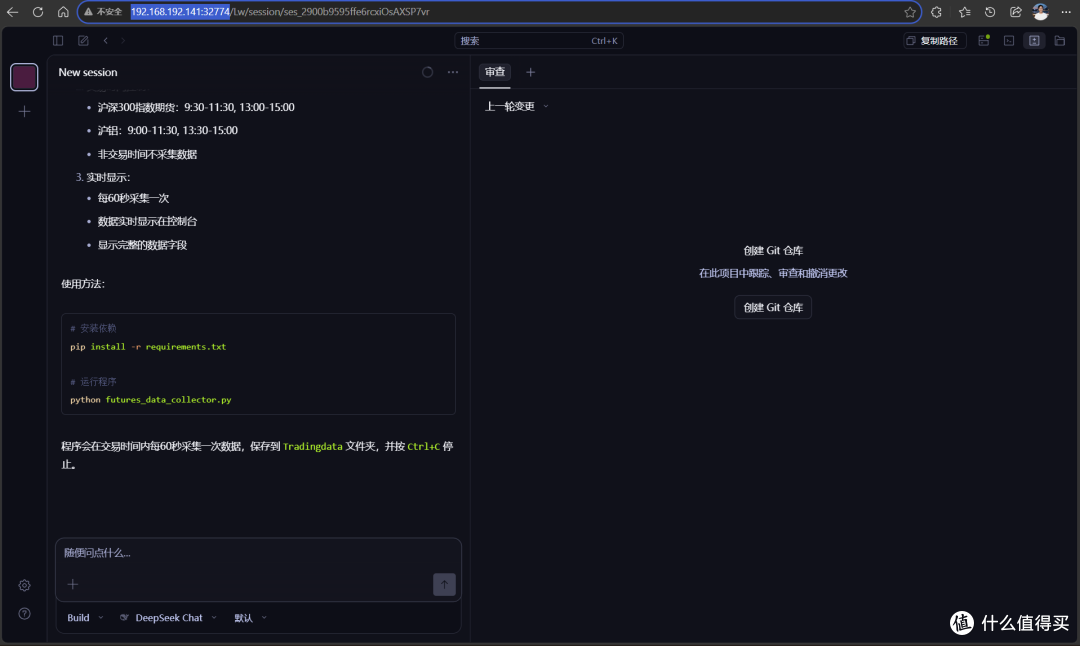Open the DeepSeek Chat model dropdown

pos(168,618)
